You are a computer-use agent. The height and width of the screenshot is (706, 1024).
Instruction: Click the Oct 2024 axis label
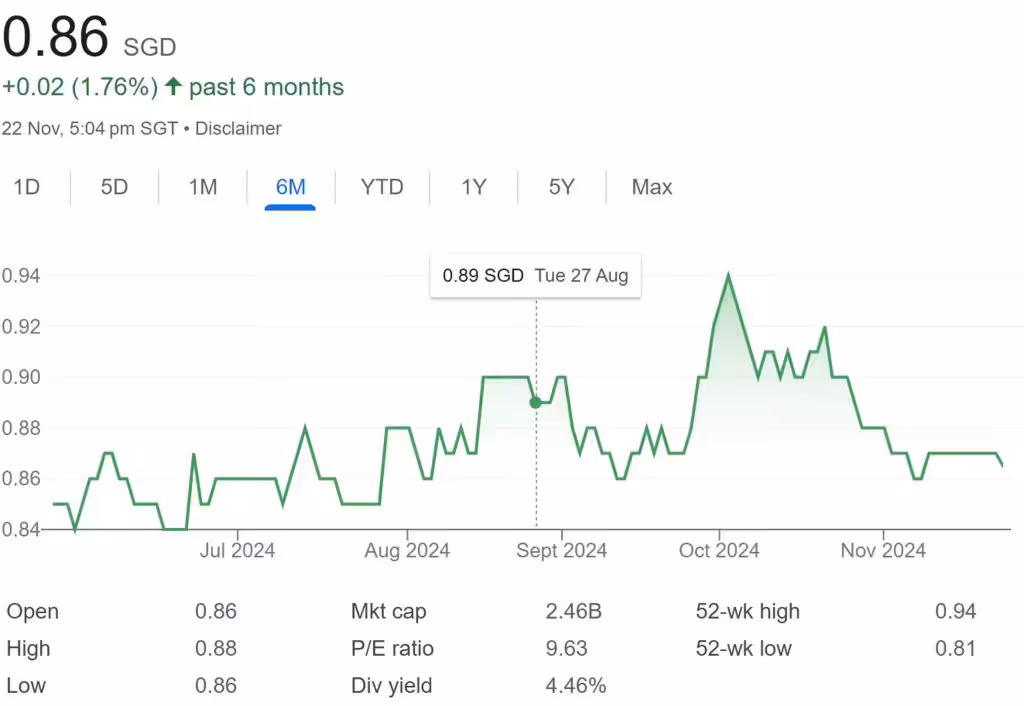[x=718, y=550]
